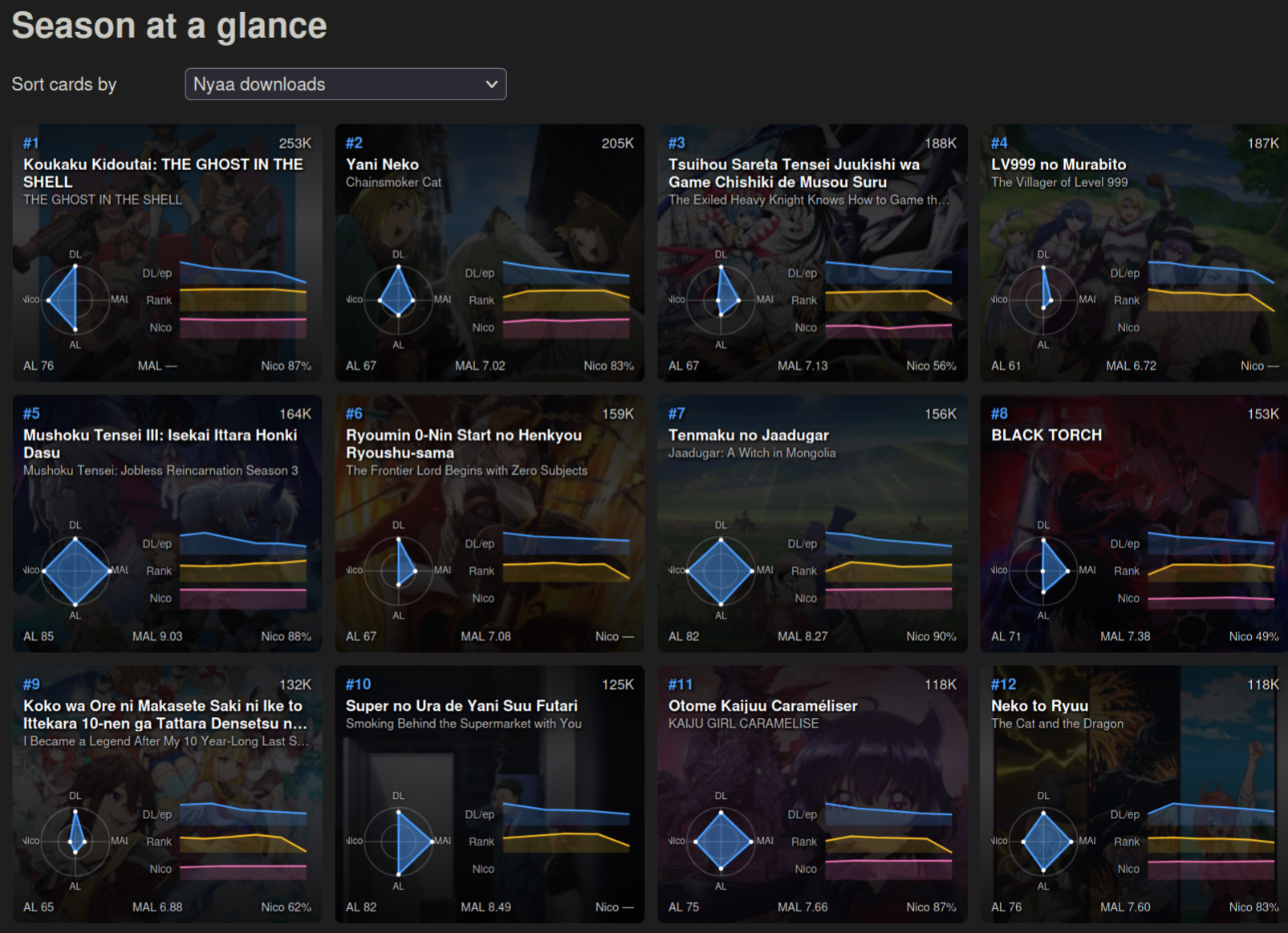Click "Jaadugar: A Witch in Mongolia" subtitle
1288x933 pixels.
tap(752, 453)
